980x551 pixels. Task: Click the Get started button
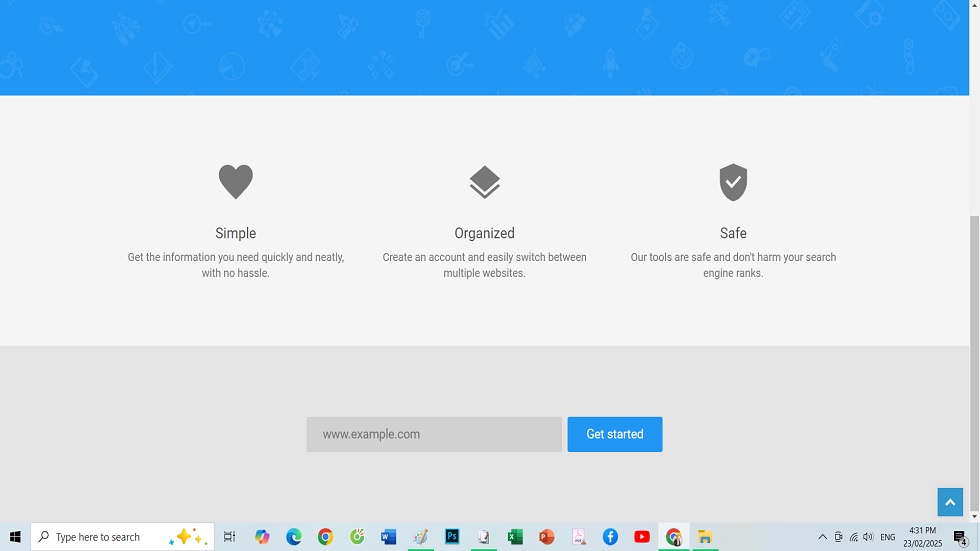click(614, 434)
